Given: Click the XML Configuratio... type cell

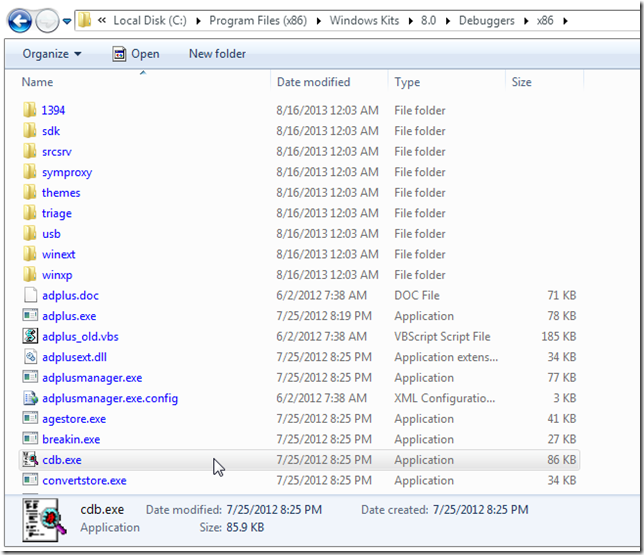Looking at the screenshot, I should coord(445,398).
